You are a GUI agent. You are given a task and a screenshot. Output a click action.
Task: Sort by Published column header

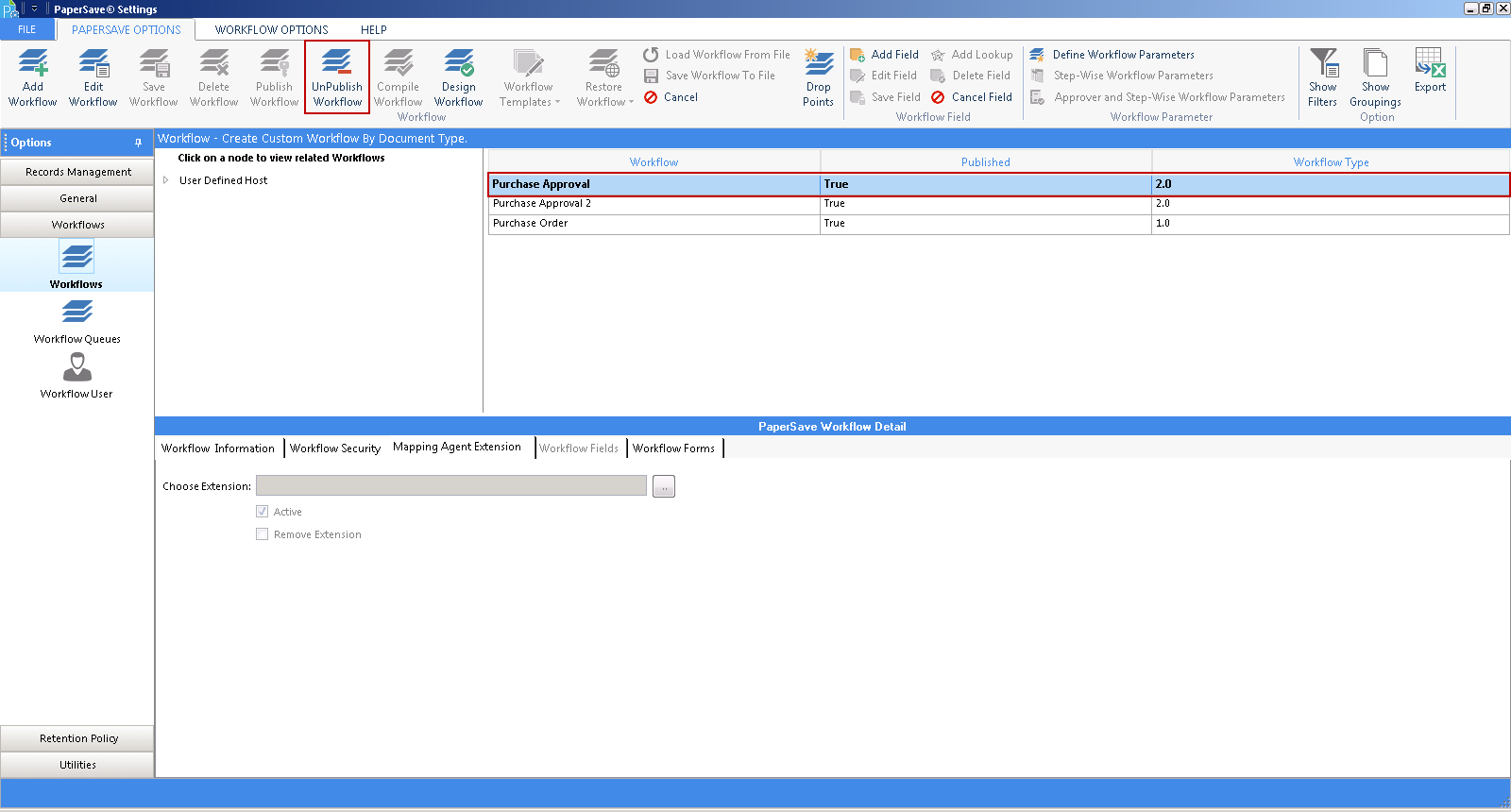[986, 162]
